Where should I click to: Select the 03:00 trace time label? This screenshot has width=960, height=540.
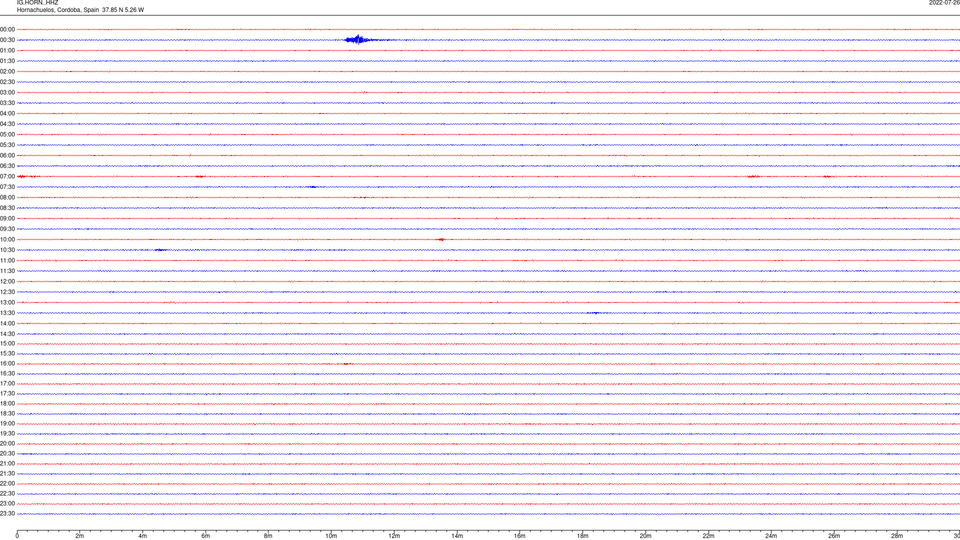click(x=7, y=92)
